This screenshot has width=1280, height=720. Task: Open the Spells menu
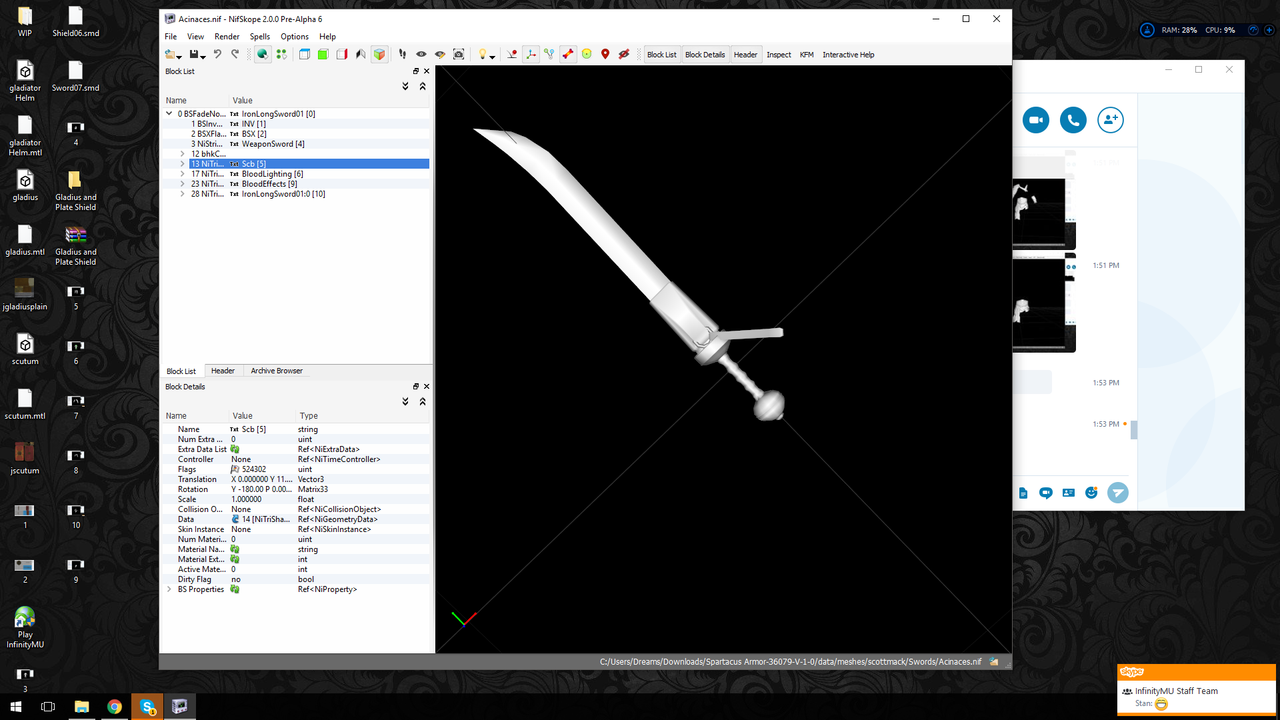pyautogui.click(x=260, y=37)
